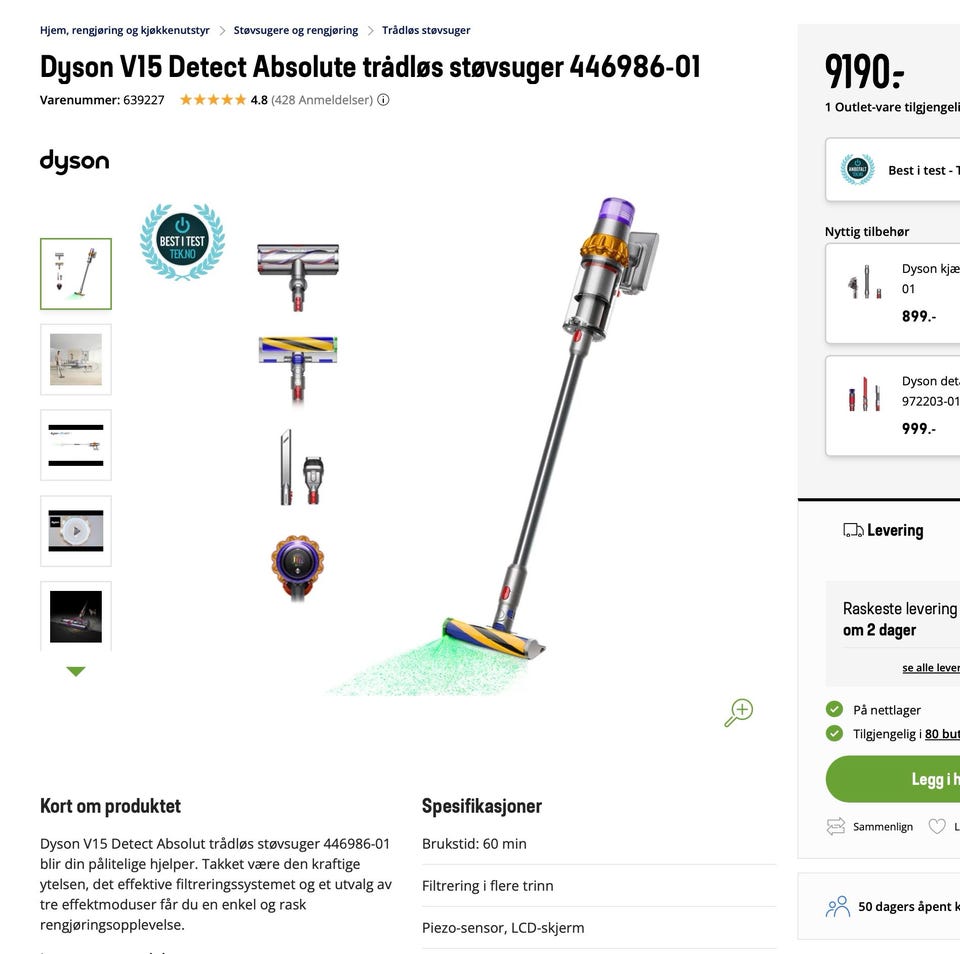
Task: Open the 428 Anmeldelser reviews link
Action: pyautogui.click(x=322, y=100)
